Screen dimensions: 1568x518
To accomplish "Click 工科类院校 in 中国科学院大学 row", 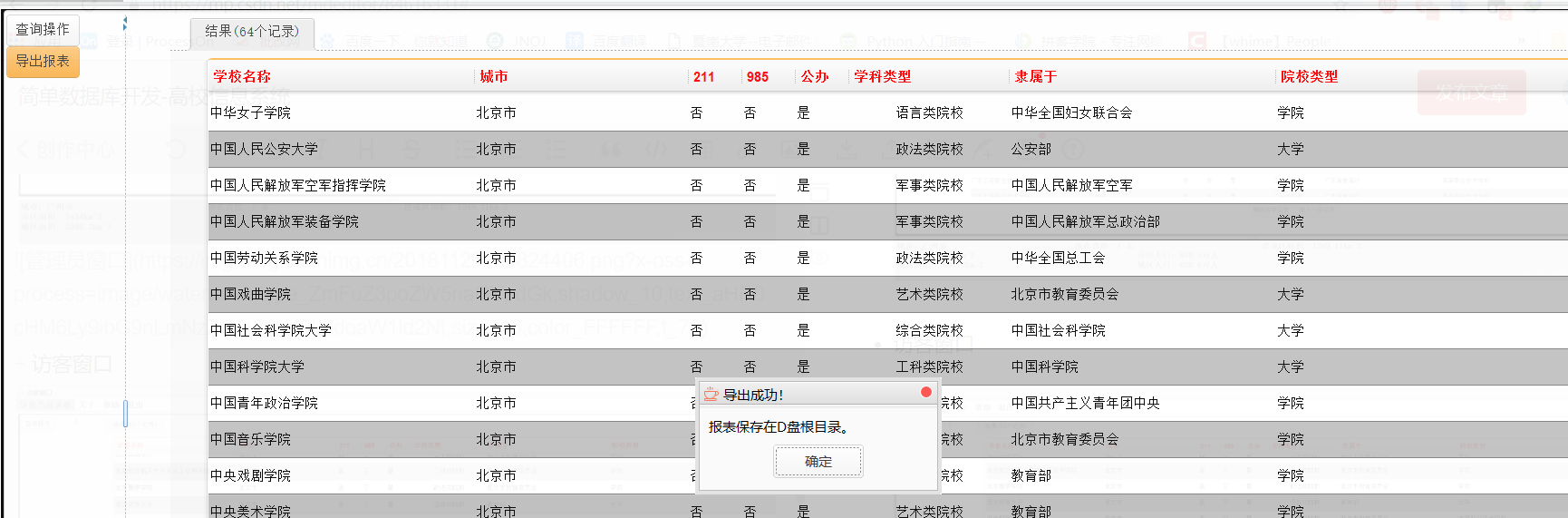I will point(929,367).
